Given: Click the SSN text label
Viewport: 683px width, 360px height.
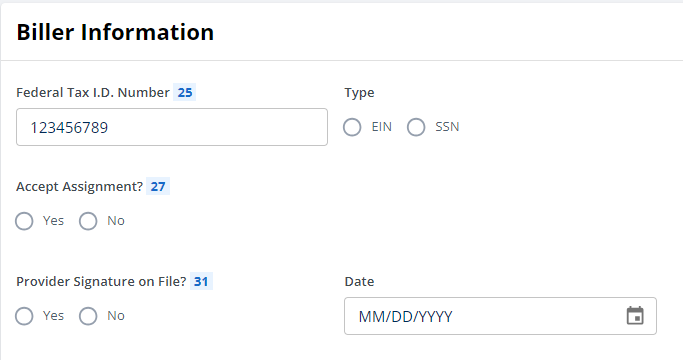Looking at the screenshot, I should (x=447, y=127).
